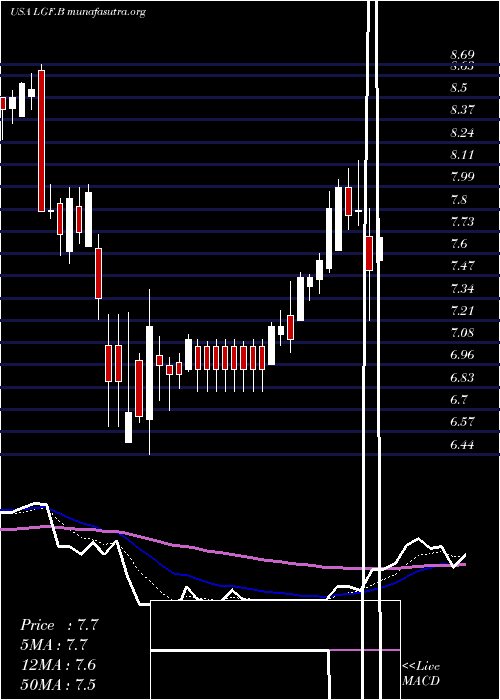Click the '5MA : 7.7' readout
This screenshot has height=700, width=500.
pos(54,645)
